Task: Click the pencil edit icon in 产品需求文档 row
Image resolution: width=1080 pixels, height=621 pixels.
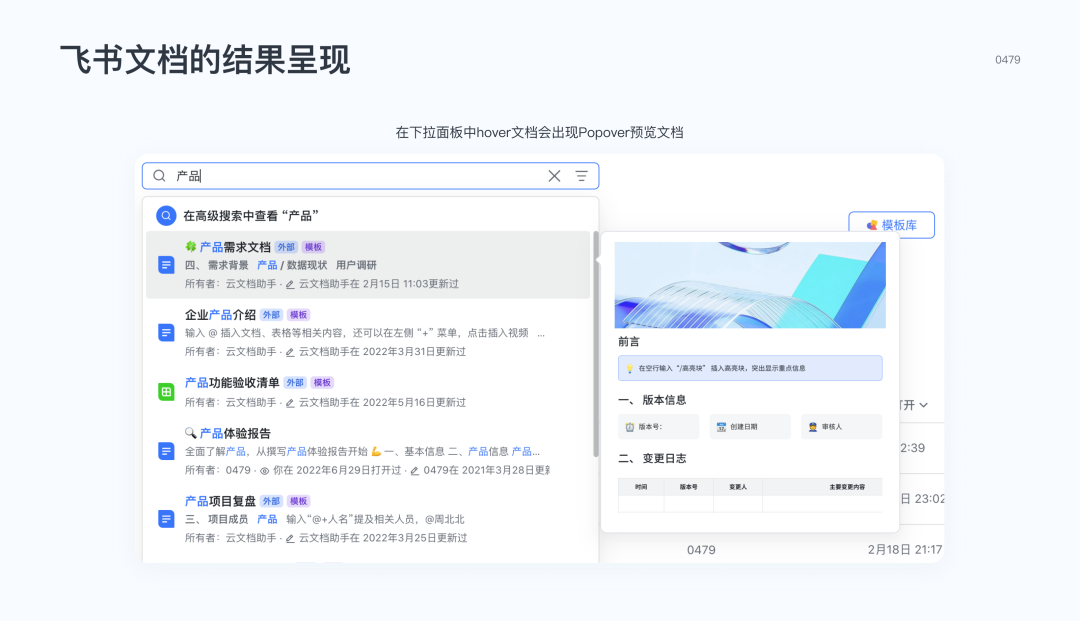Action: [x=290, y=284]
